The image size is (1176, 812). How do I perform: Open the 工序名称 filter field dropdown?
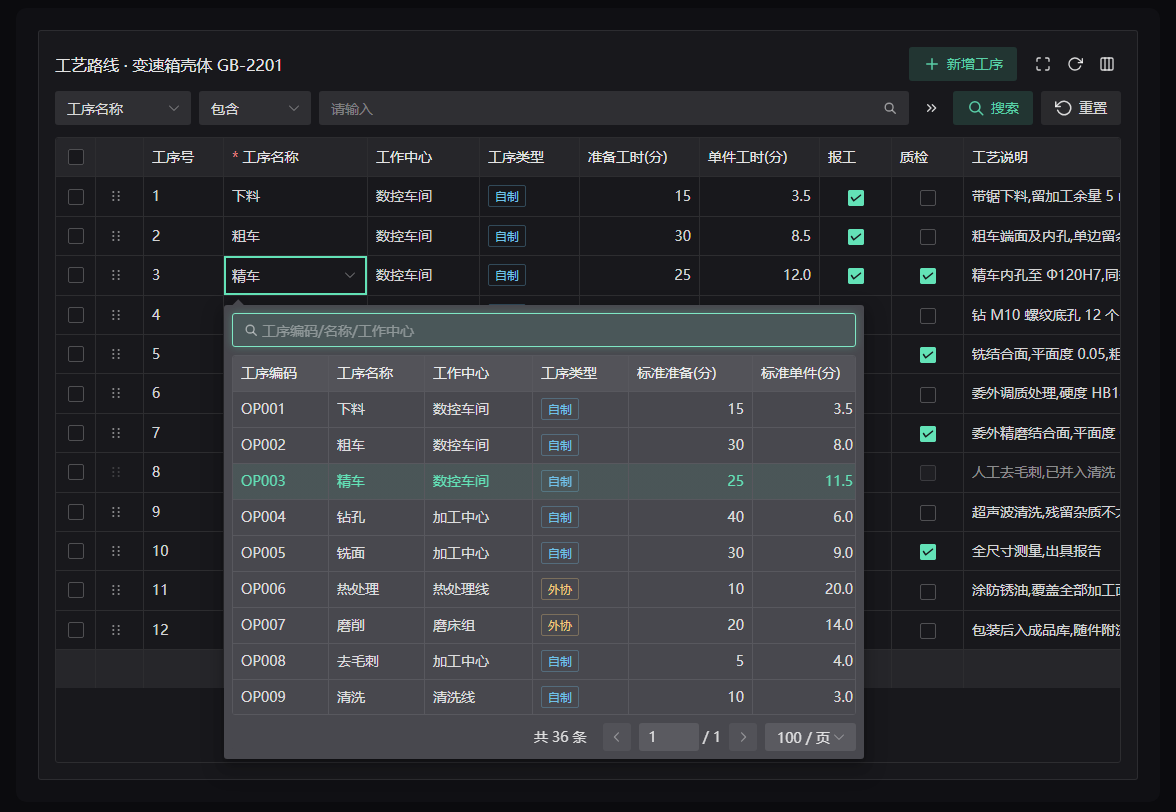tap(123, 109)
